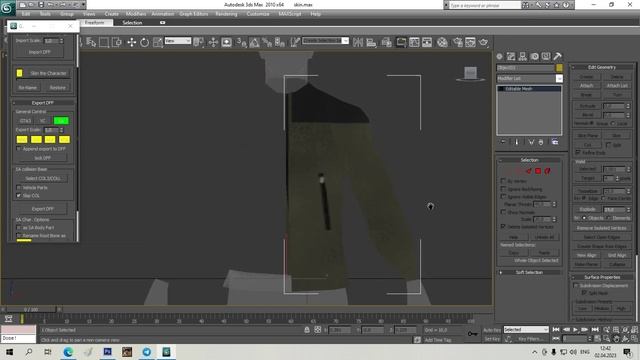The height and width of the screenshot is (360, 640).
Task: Toggle Delete Isolated Vertices checkbox
Action: [503, 227]
